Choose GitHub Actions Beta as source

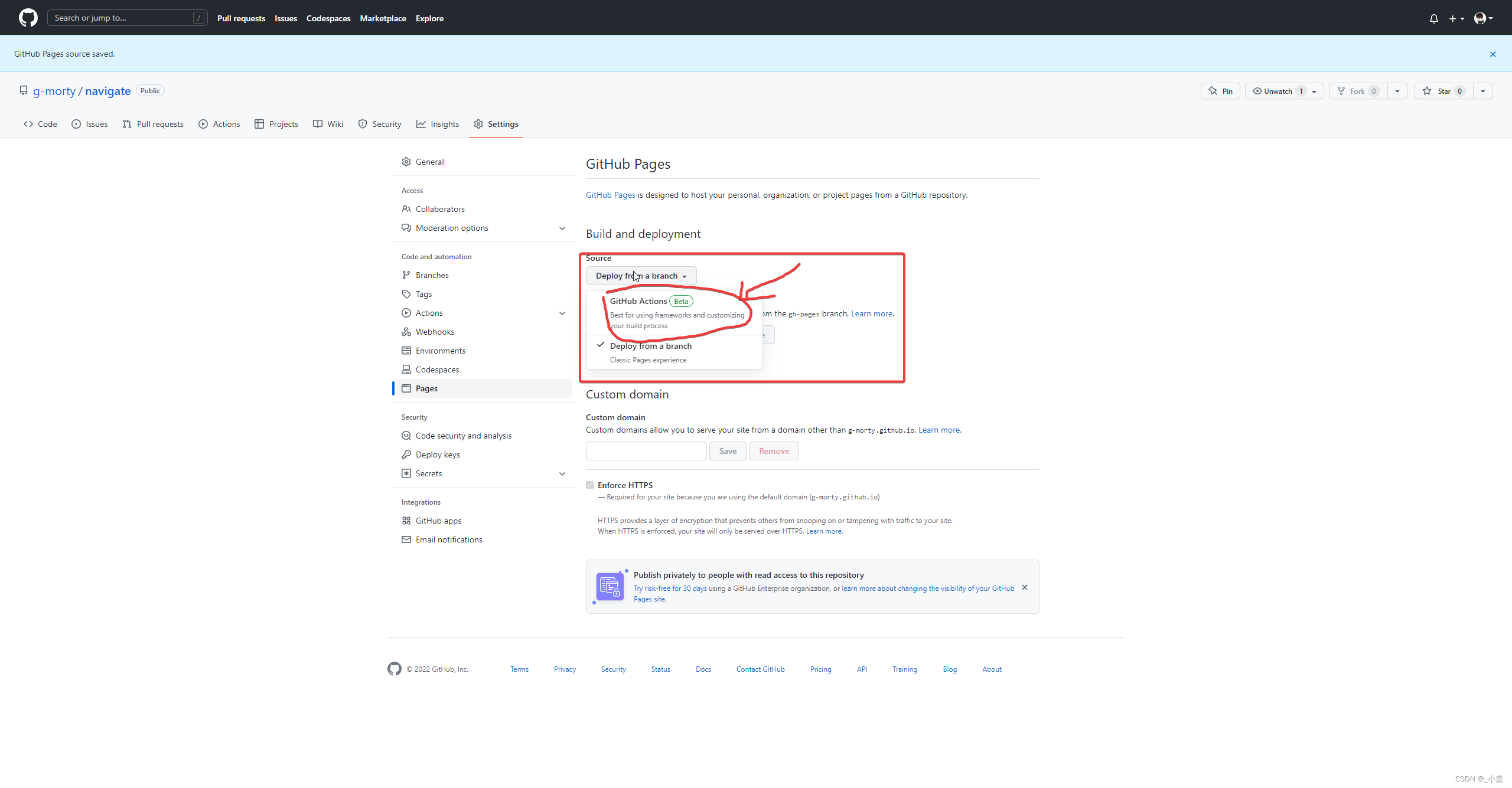click(674, 313)
